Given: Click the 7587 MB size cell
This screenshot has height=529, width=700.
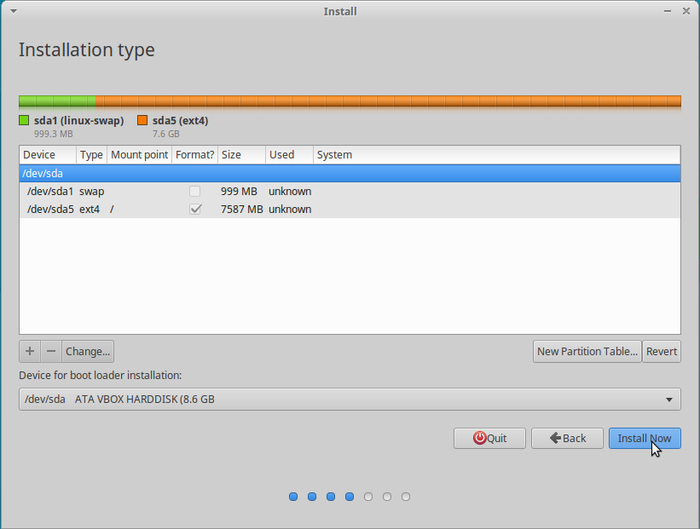Looking at the screenshot, I should coord(242,209).
